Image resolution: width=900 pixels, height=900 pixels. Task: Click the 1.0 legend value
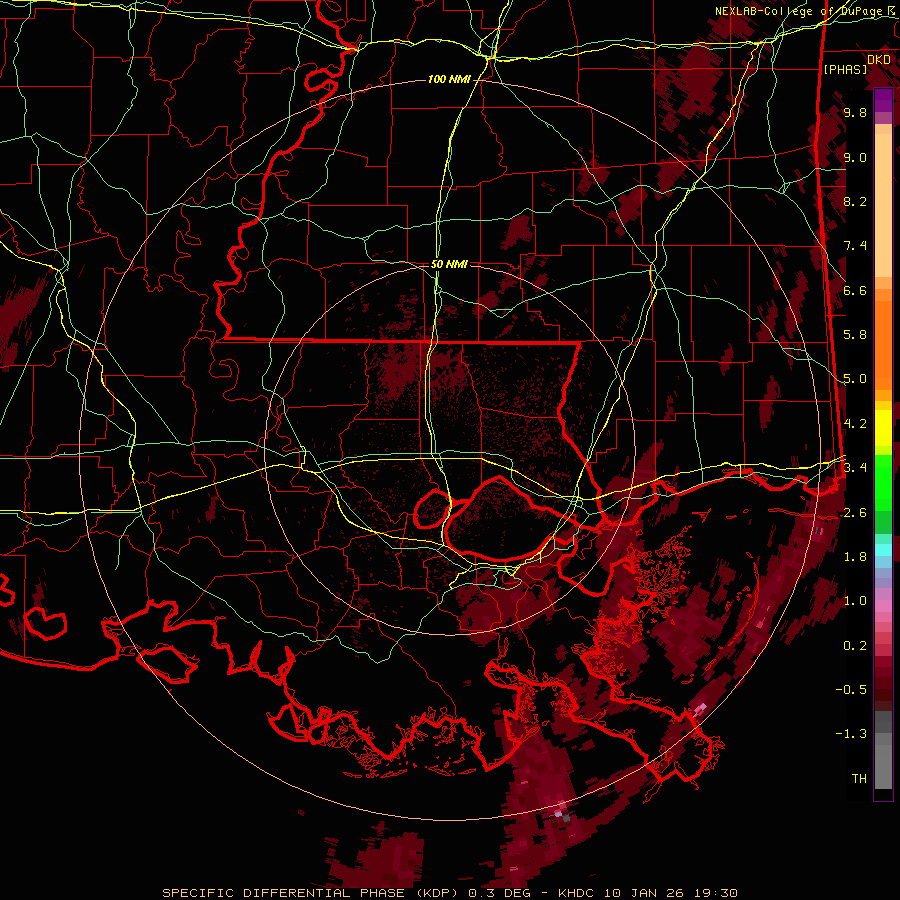point(855,601)
